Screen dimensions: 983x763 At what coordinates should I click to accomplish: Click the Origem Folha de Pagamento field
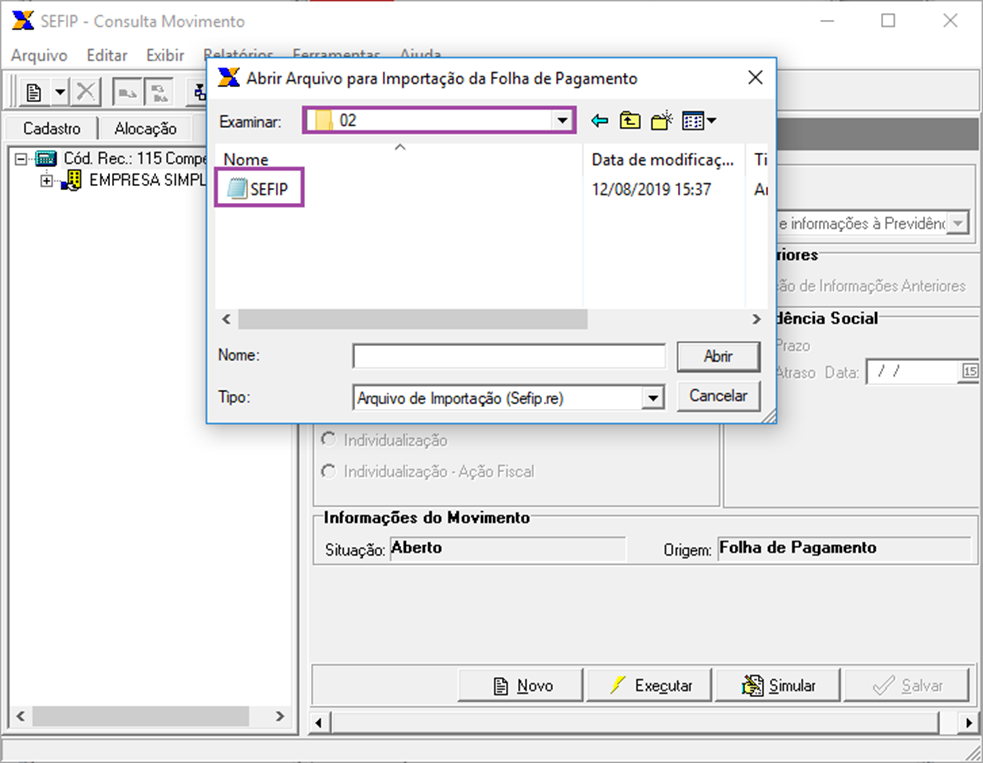pos(844,549)
